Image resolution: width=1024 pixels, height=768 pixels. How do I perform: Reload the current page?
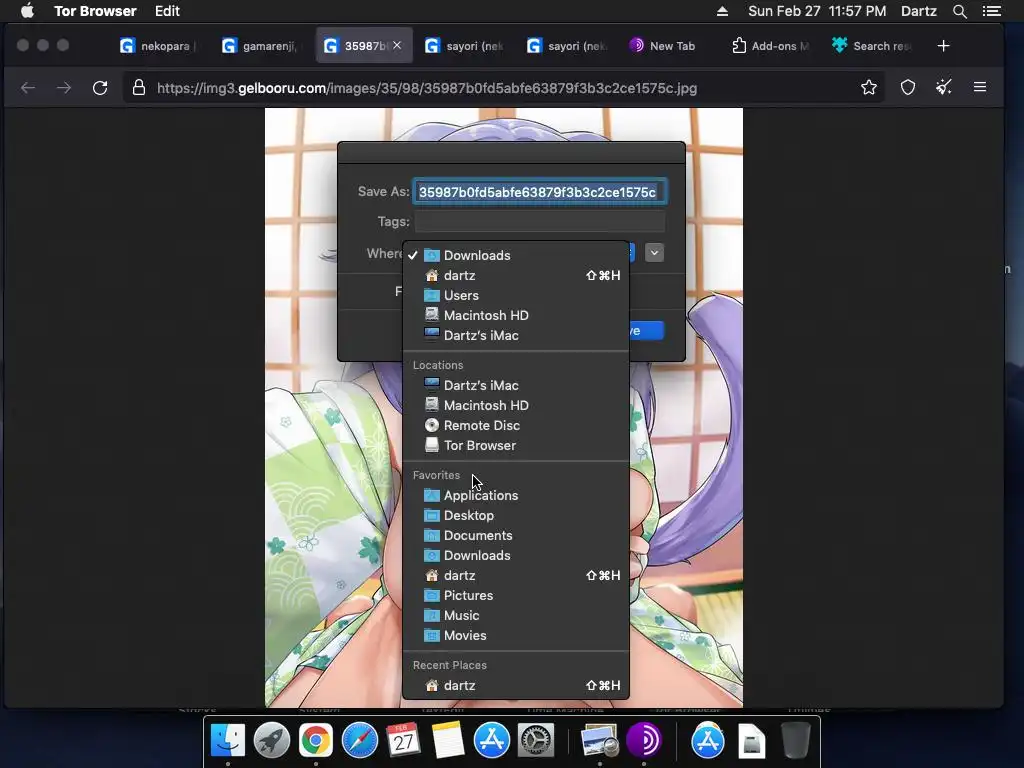(x=100, y=88)
